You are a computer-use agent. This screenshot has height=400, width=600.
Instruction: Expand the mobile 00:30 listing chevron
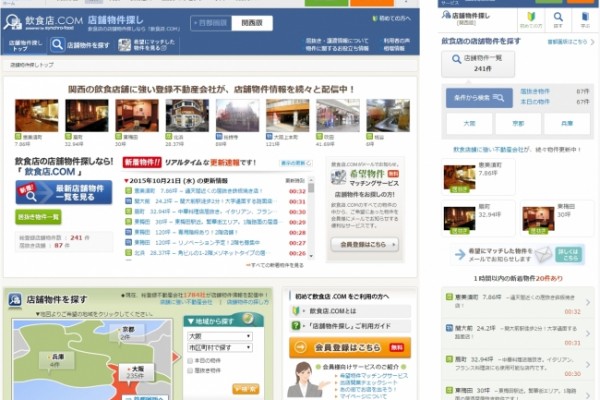[x=588, y=365]
